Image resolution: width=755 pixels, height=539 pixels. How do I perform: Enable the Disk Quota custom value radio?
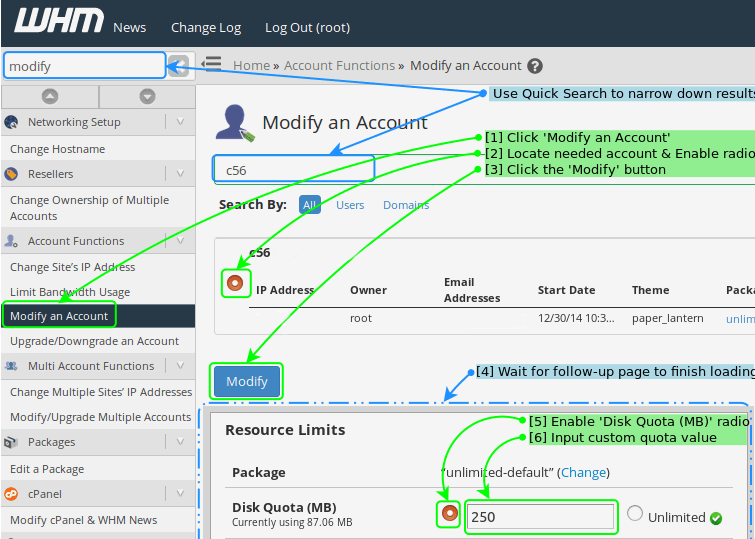pyautogui.click(x=450, y=514)
